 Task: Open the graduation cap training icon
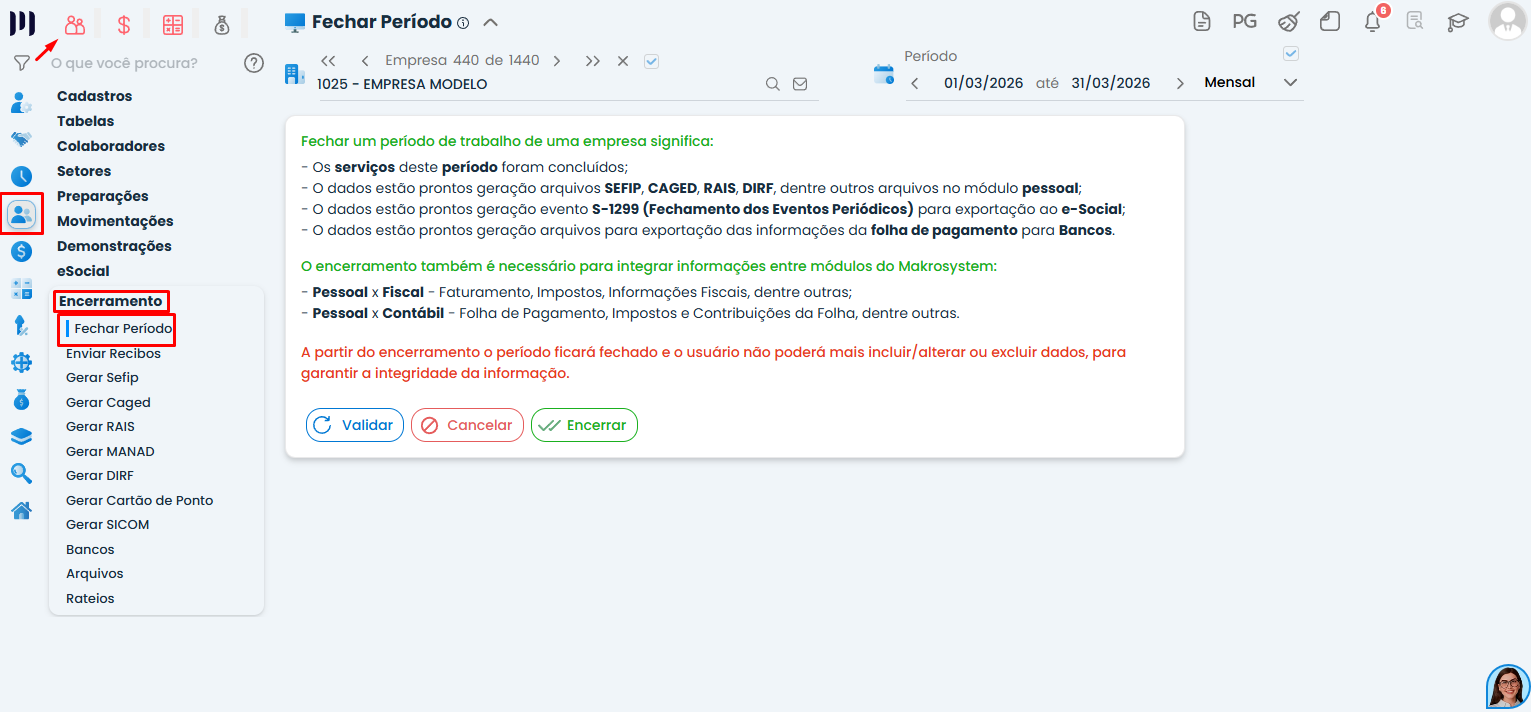click(1458, 21)
